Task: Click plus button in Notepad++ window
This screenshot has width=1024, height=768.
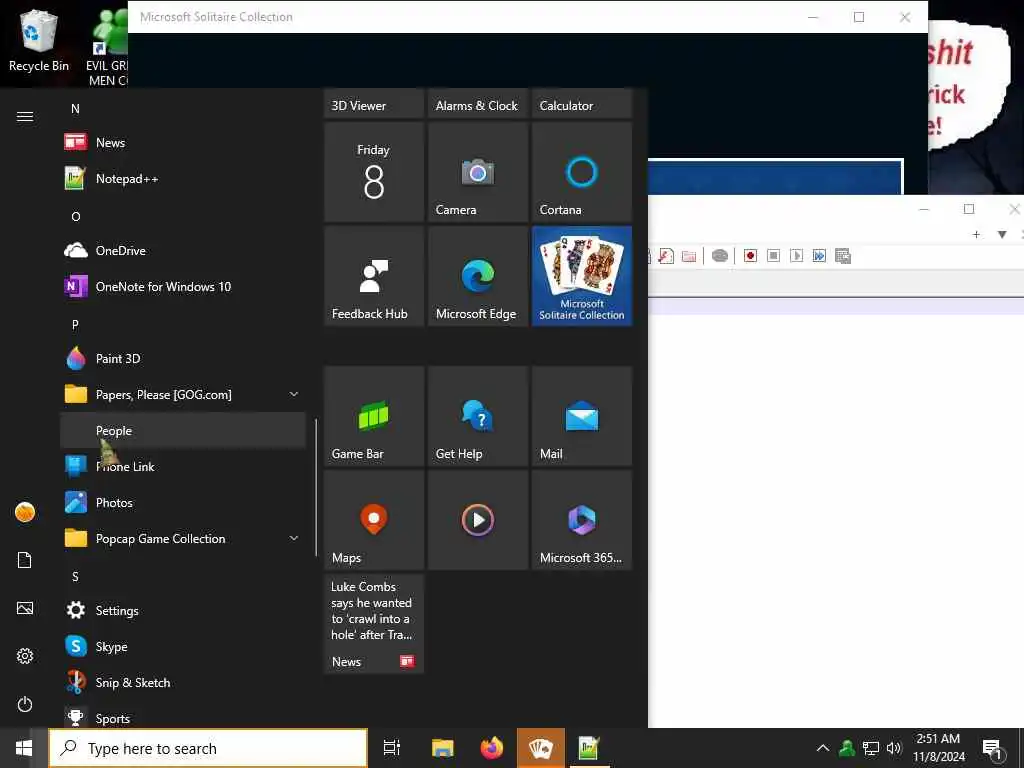Action: click(x=976, y=234)
